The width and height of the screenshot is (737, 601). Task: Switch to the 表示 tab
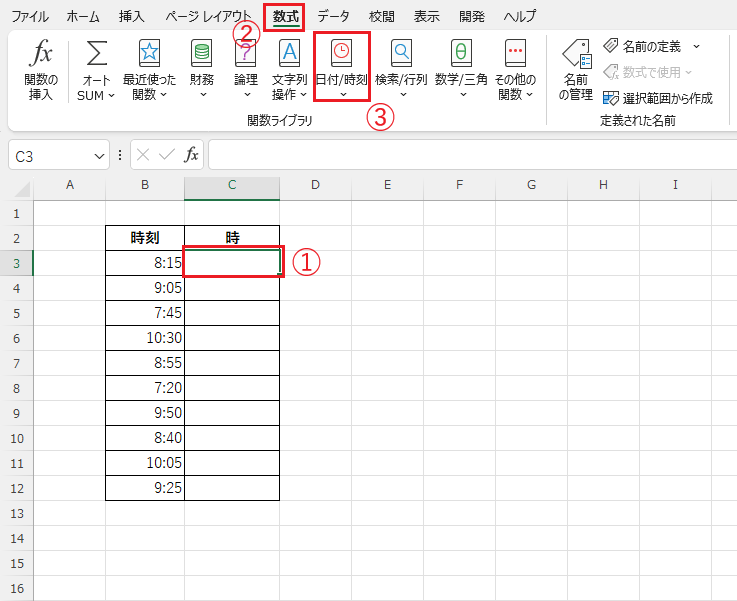[427, 16]
